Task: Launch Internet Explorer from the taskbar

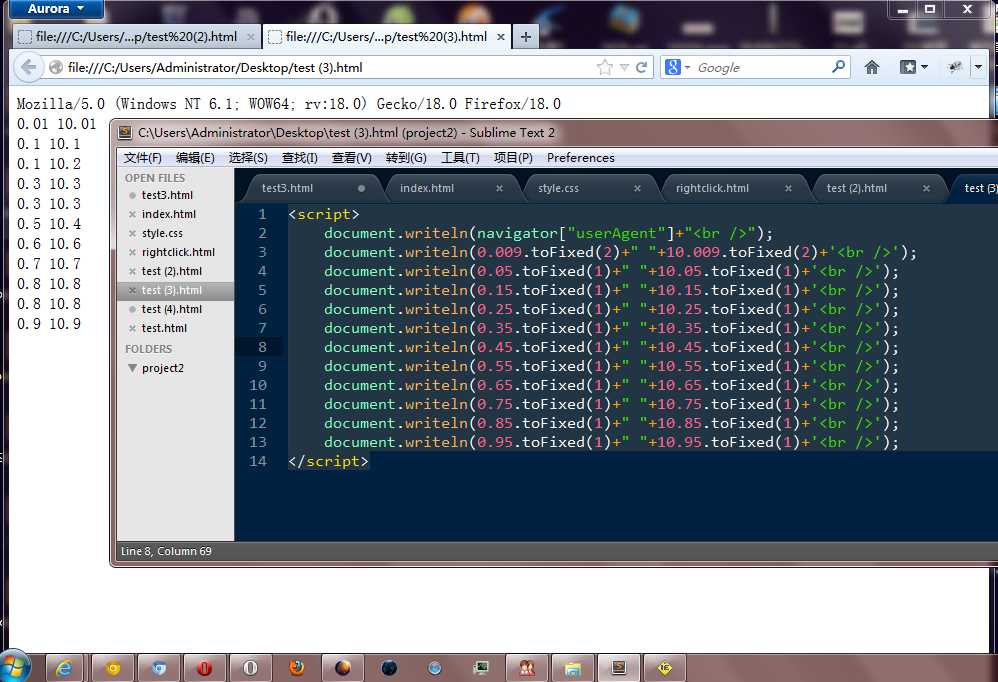Action: click(x=64, y=668)
